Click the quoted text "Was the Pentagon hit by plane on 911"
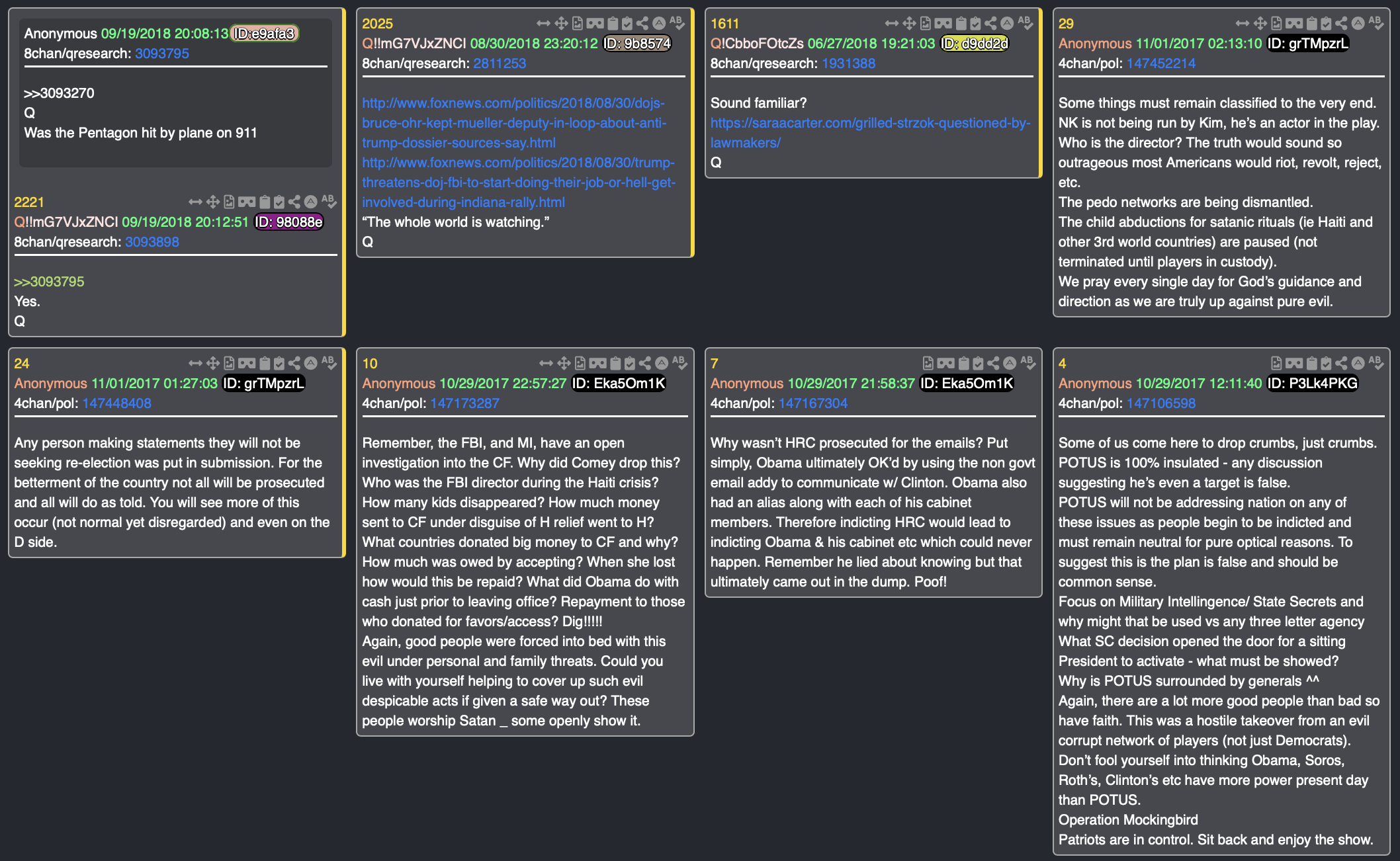1400x861 pixels. click(141, 133)
